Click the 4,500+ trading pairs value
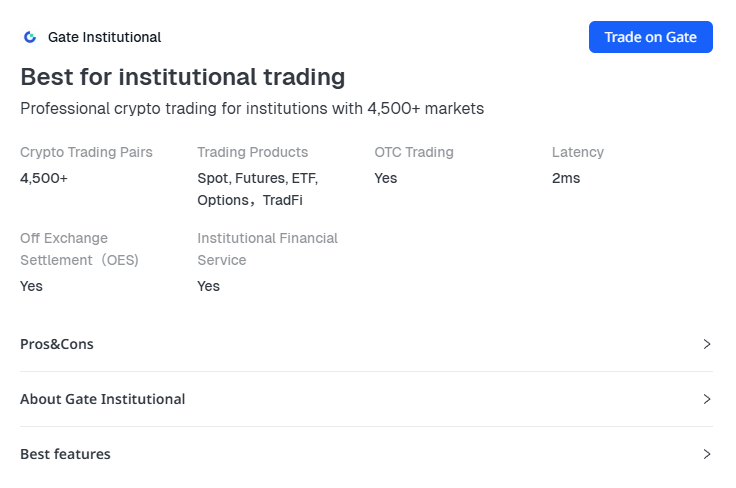 44,178
